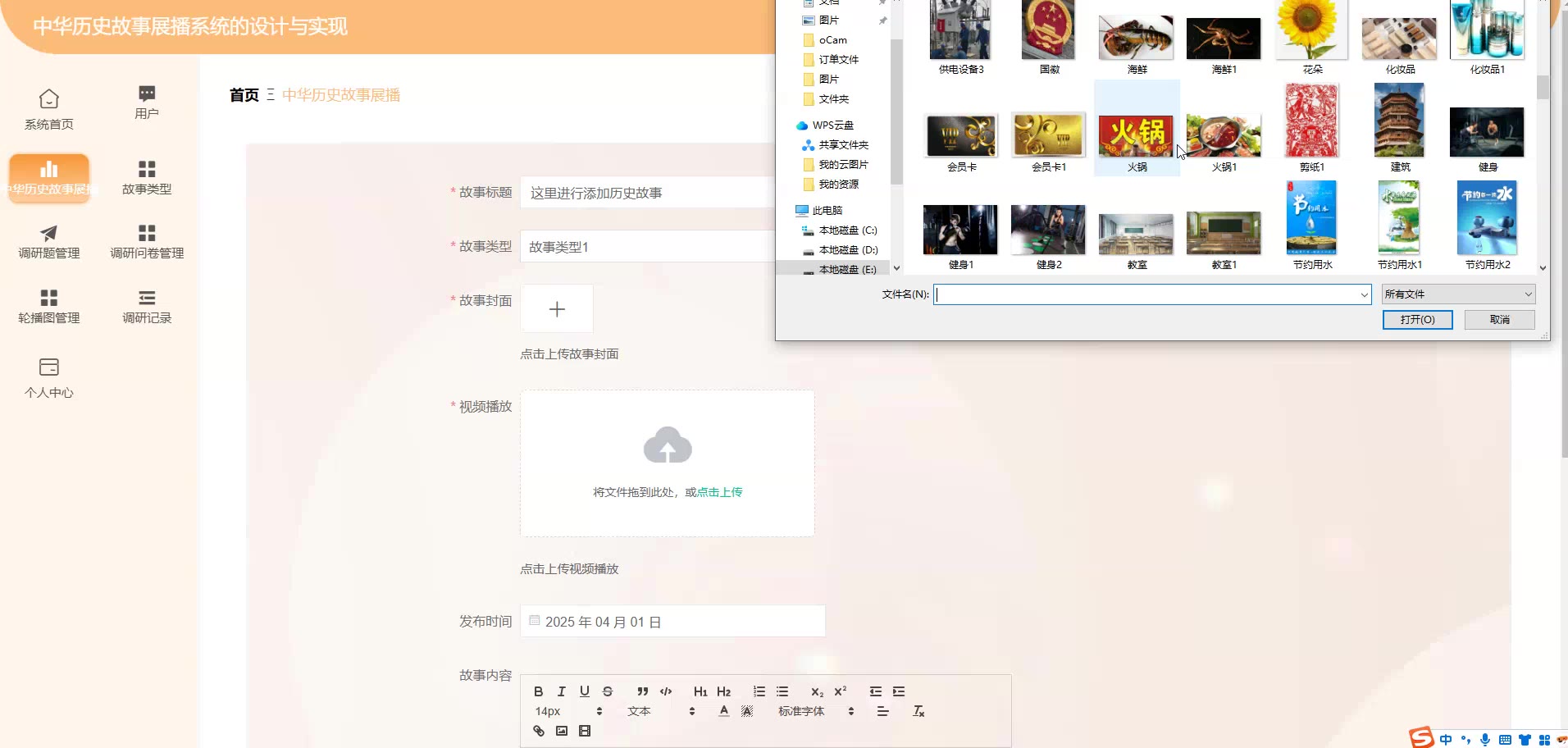This screenshot has height=748, width=1568.
Task: Focus the 文件名 text field
Action: [x=1146, y=294]
